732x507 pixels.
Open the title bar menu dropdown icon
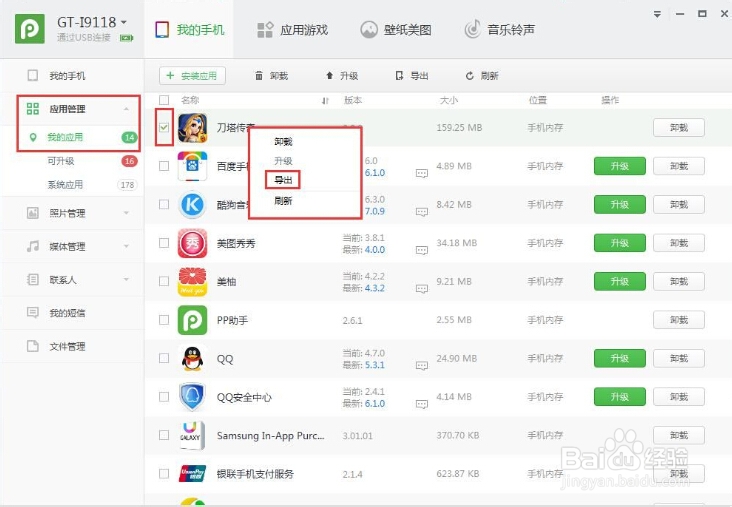pyautogui.click(x=657, y=14)
